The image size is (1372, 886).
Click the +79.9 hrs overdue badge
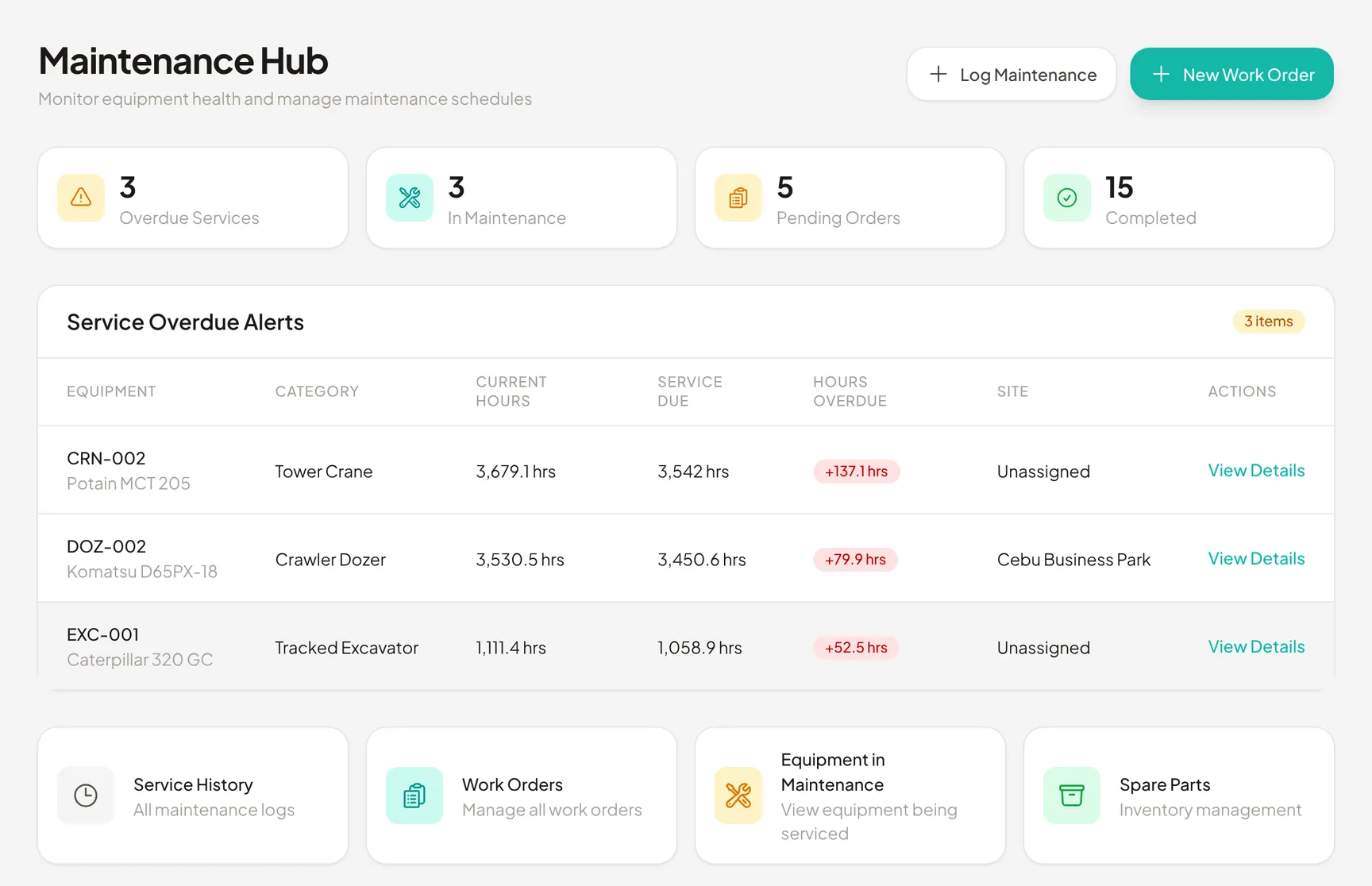pyautogui.click(x=855, y=559)
